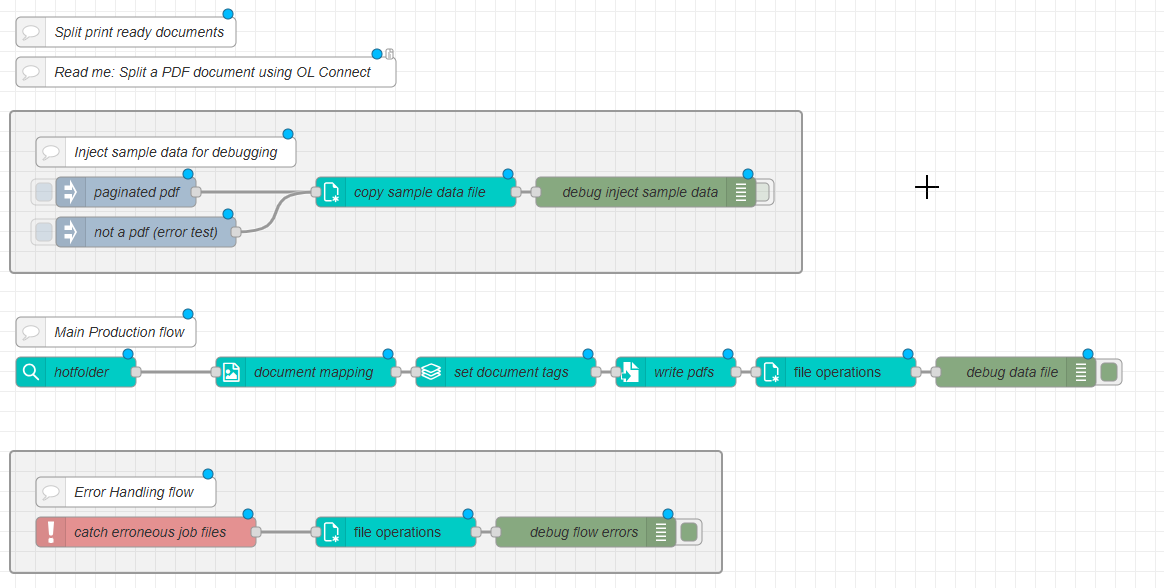Enable the debug inject sample data node toggle
1164x588 pixels.
click(764, 192)
